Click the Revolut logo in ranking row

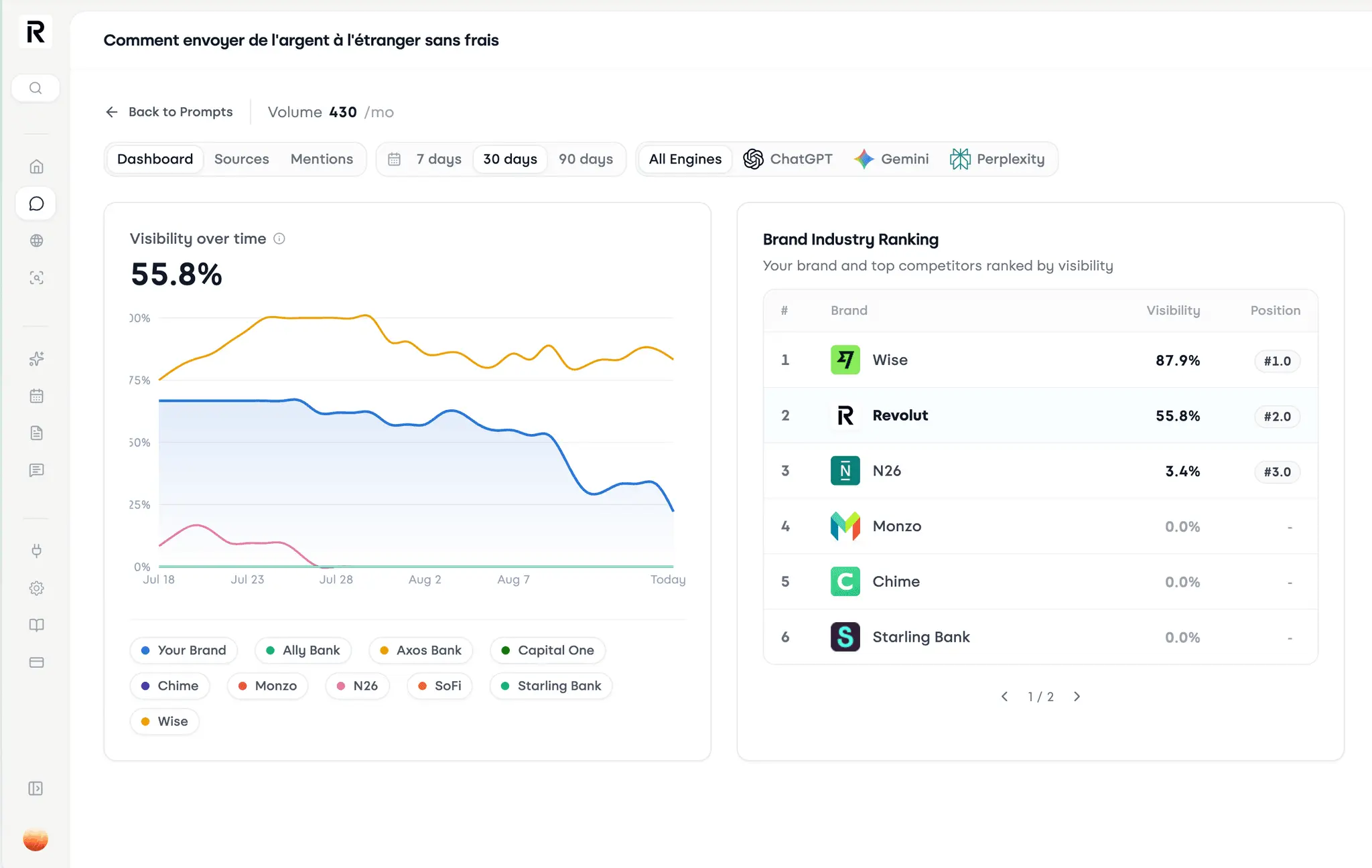click(845, 415)
